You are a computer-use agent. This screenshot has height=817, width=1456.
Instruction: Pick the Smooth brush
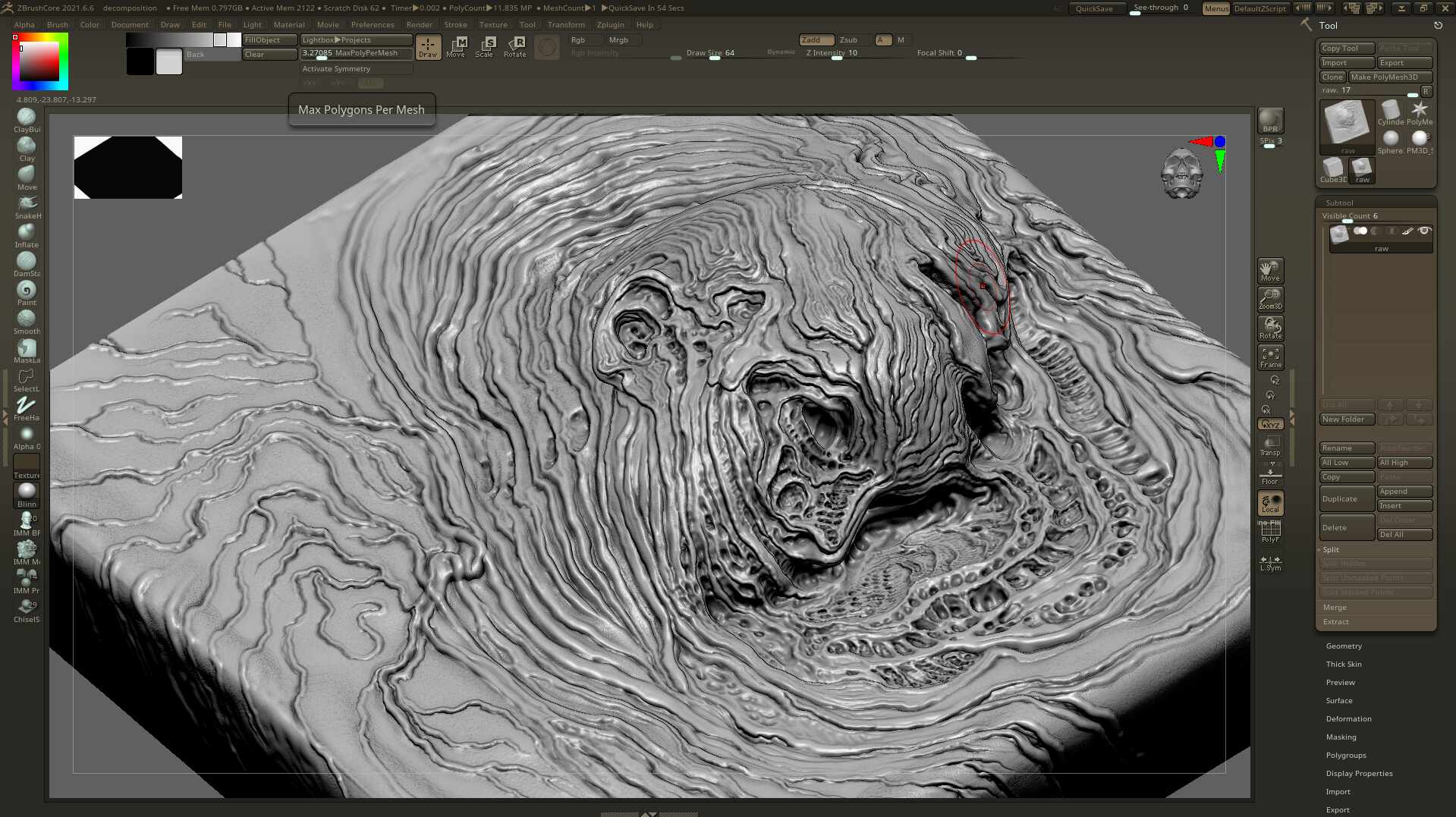pyautogui.click(x=27, y=319)
